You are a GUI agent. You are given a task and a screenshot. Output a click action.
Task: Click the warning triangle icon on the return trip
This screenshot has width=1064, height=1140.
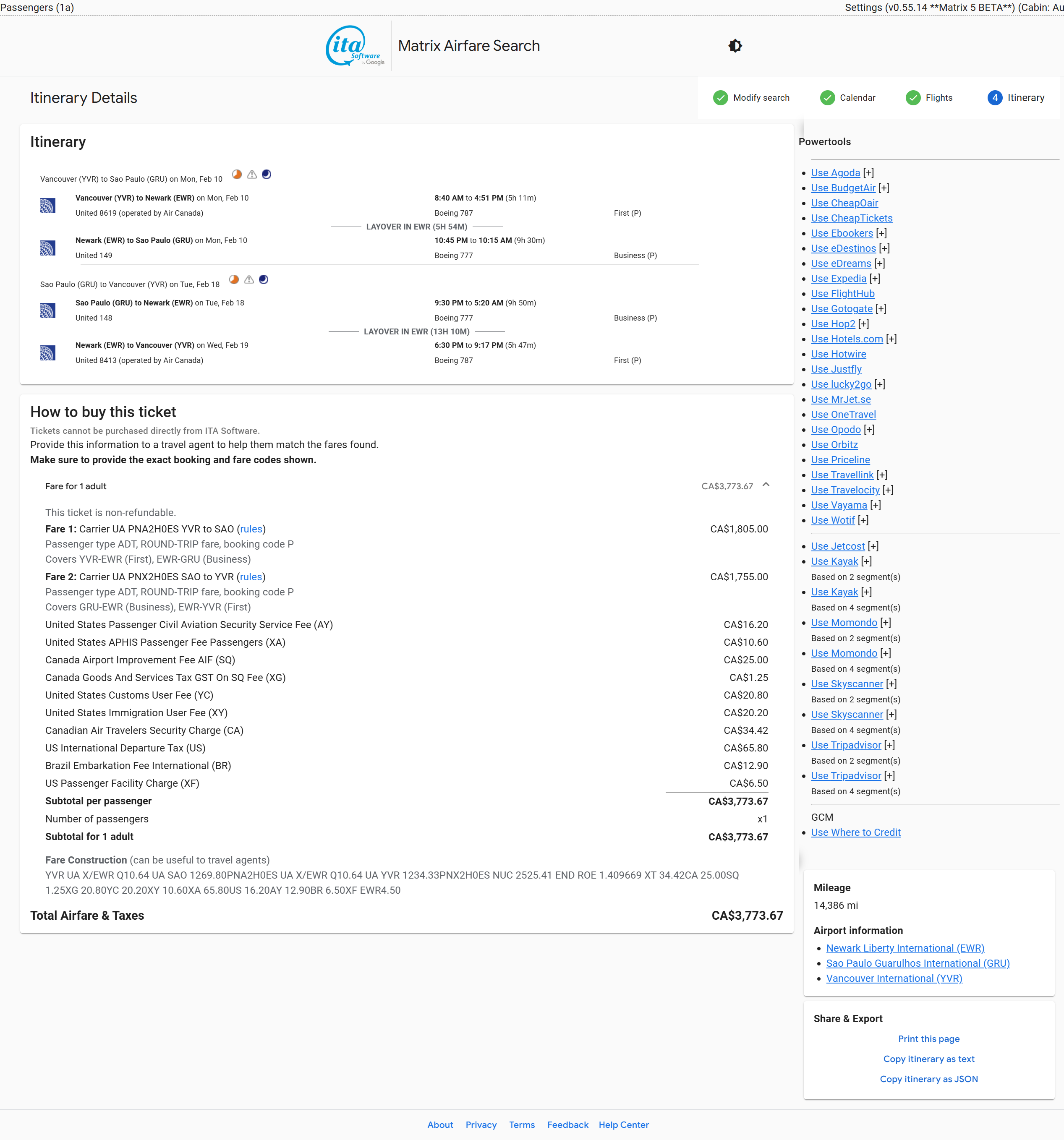pyautogui.click(x=249, y=279)
